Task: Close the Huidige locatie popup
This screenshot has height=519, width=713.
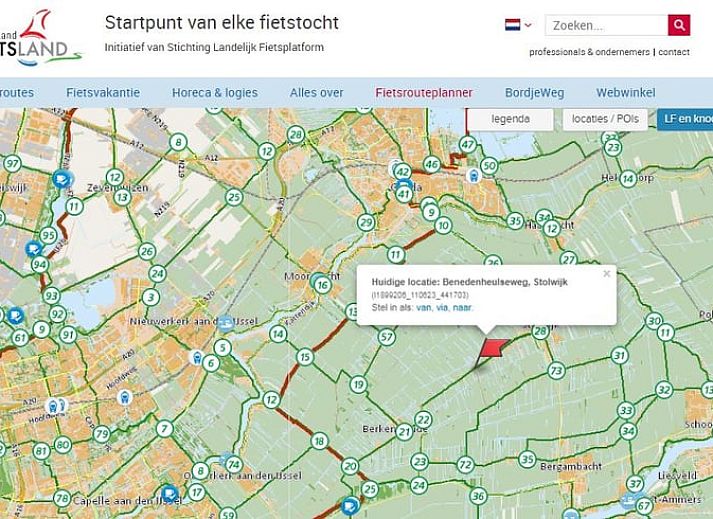Action: [x=606, y=273]
